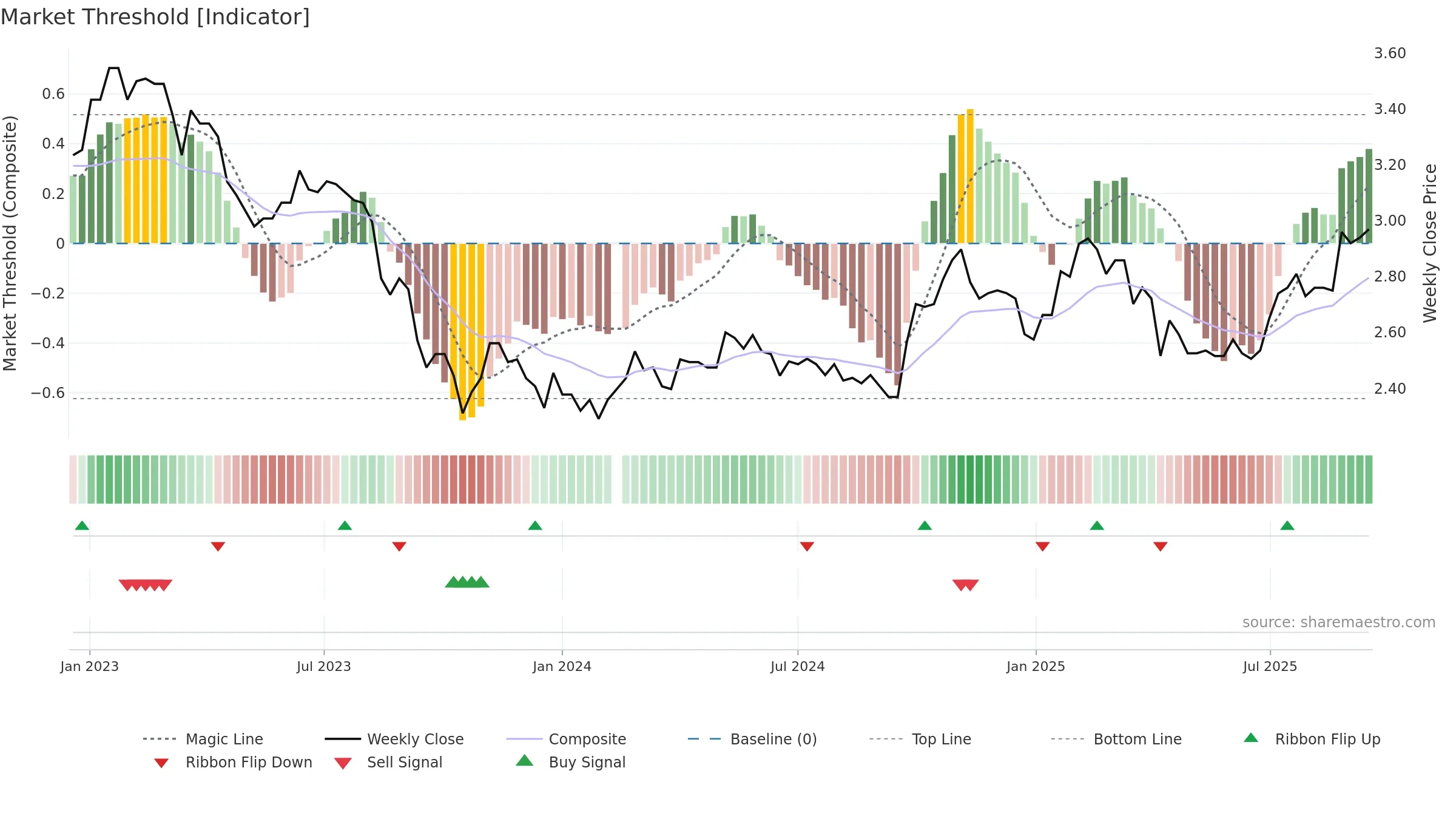Click the Market Threshold (Composite) axis title
This screenshot has height=819, width=1456.
[x=10, y=243]
